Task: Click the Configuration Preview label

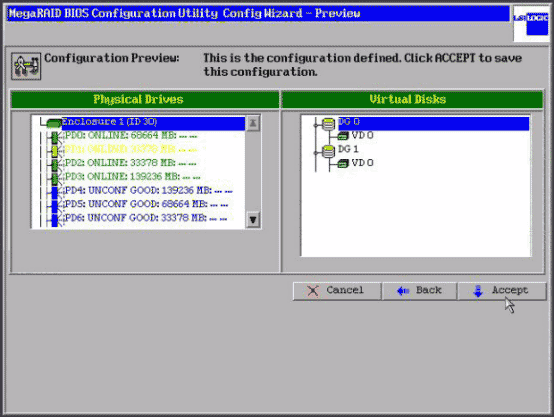Action: tap(112, 58)
